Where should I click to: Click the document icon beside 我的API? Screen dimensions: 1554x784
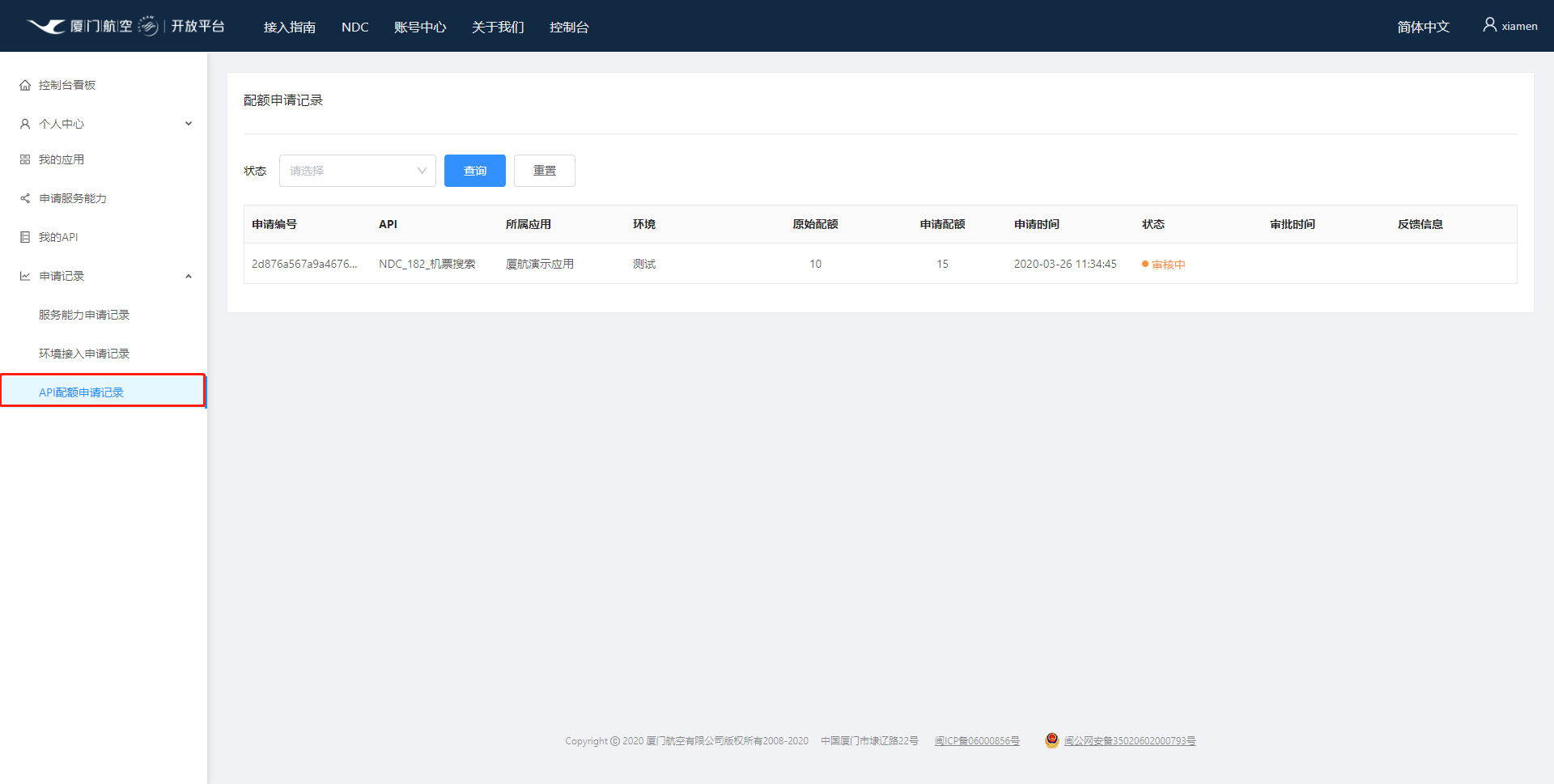tap(25, 237)
